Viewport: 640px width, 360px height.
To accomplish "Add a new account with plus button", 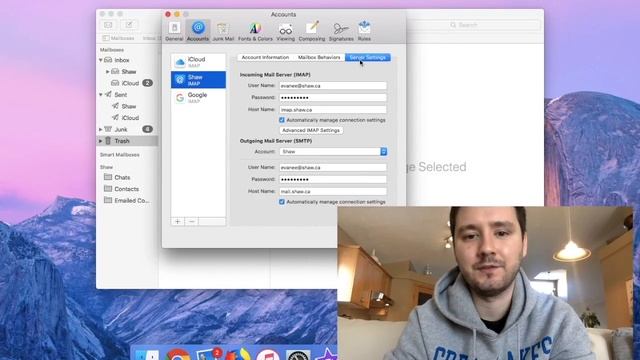I will click(178, 221).
